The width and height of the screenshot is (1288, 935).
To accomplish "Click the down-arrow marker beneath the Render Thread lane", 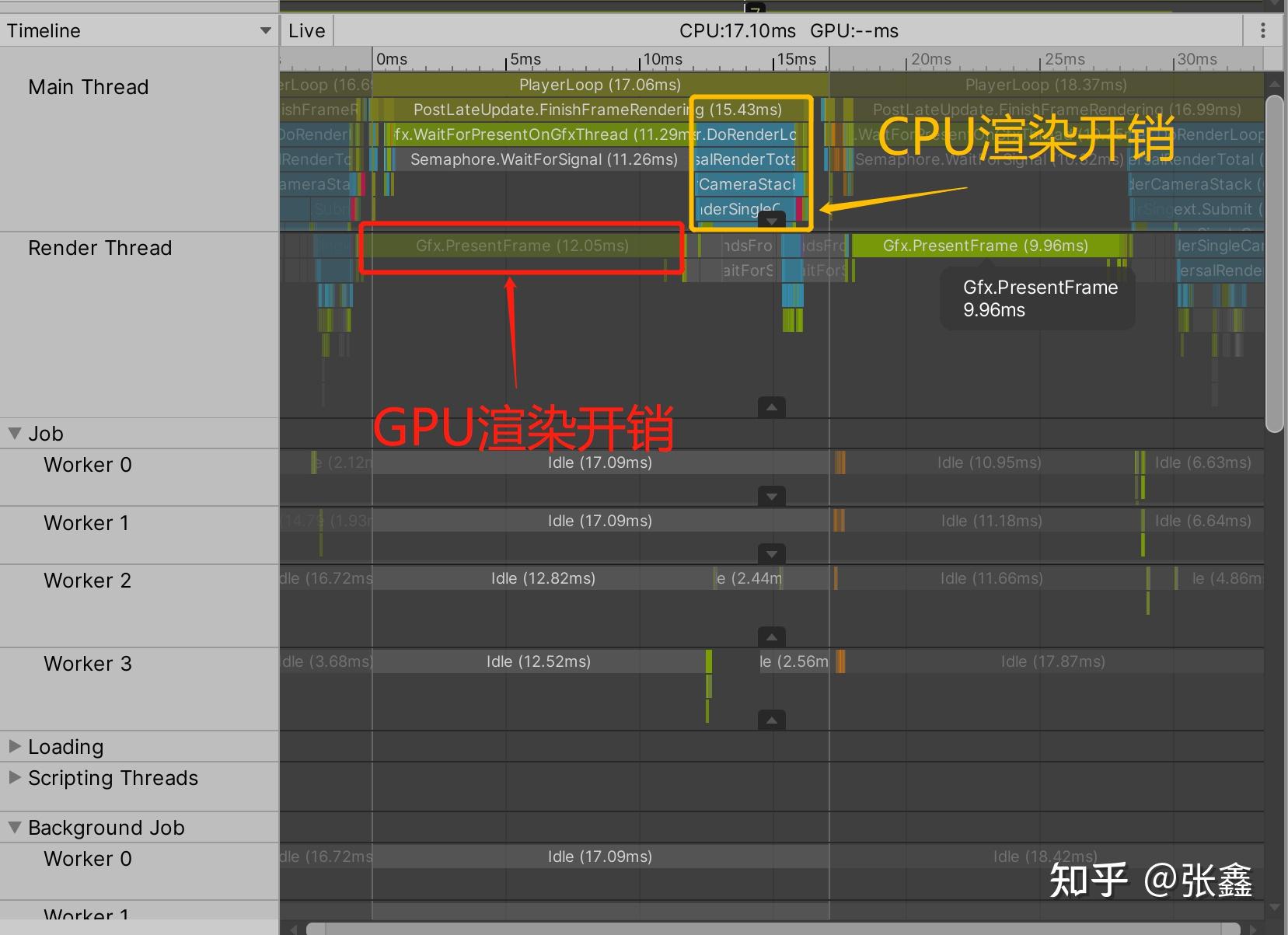I will click(771, 406).
